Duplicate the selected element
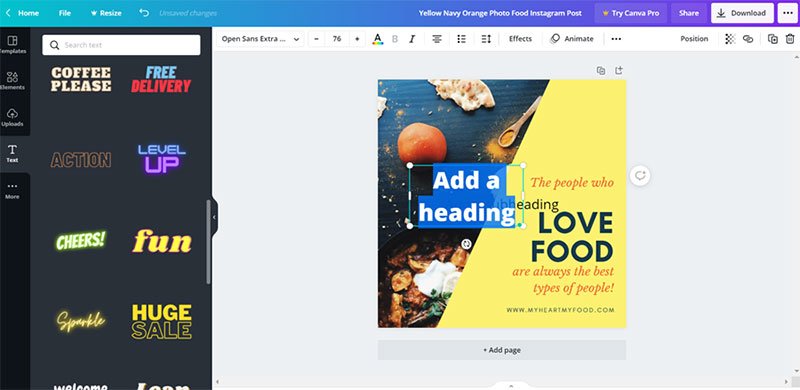Image resolution: width=800 pixels, height=390 pixels. pos(773,39)
